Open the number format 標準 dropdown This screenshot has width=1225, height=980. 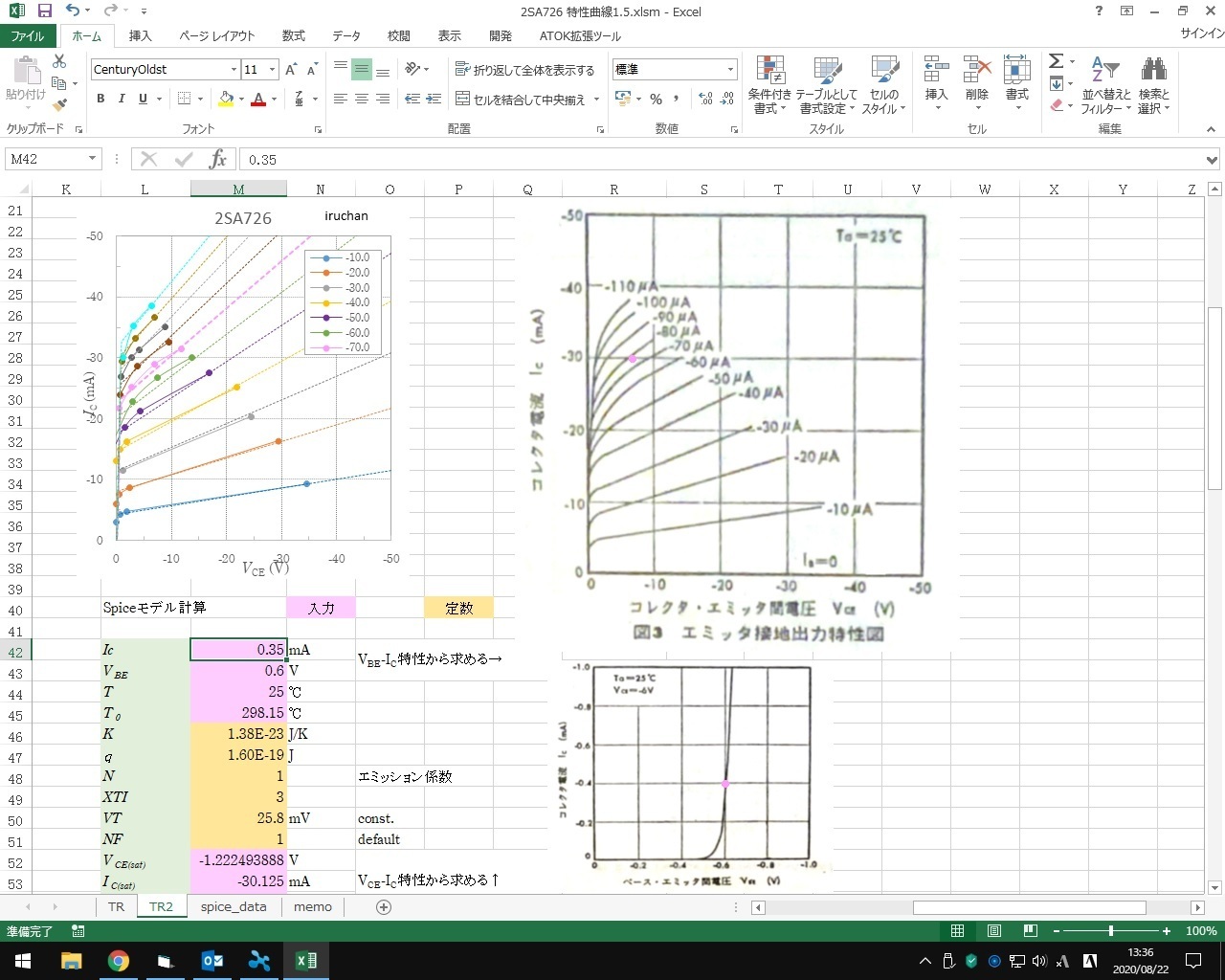click(x=730, y=70)
